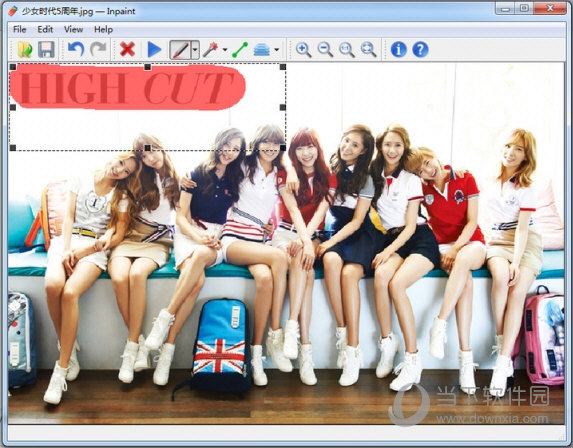
Task: Click the bottom-right selection handle
Action: (283, 148)
